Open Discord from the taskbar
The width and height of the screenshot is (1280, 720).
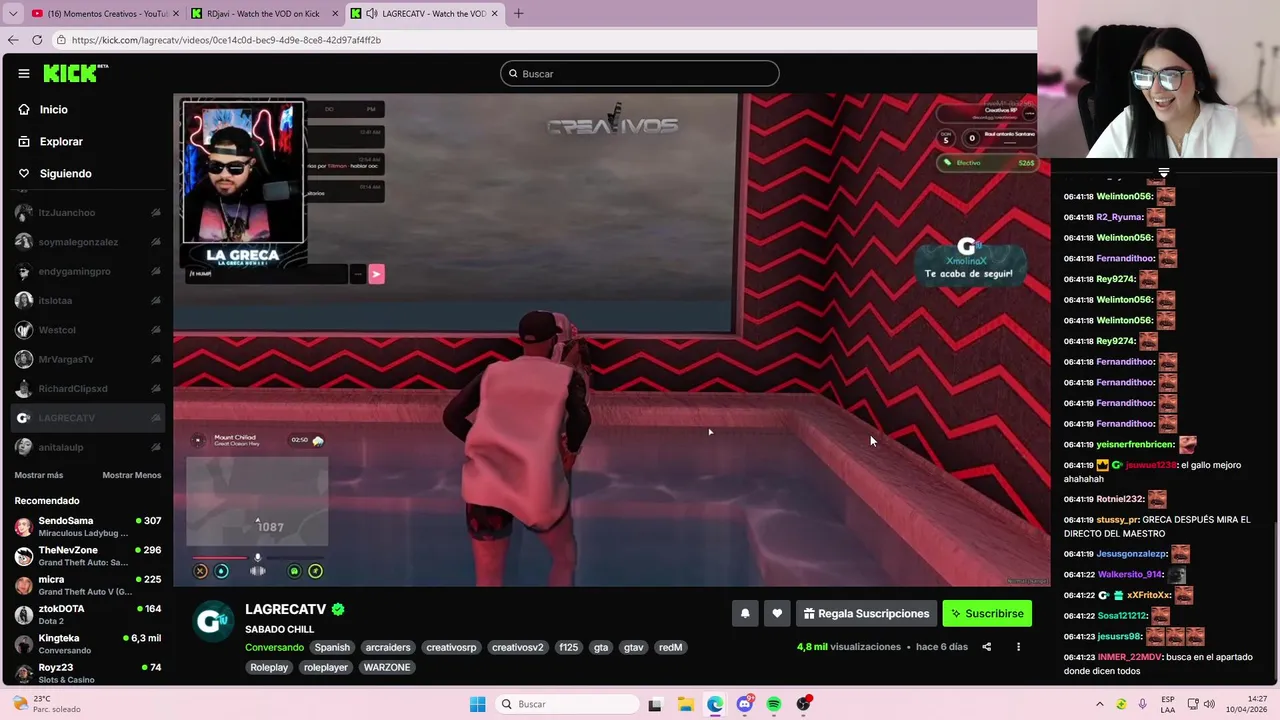click(x=744, y=704)
